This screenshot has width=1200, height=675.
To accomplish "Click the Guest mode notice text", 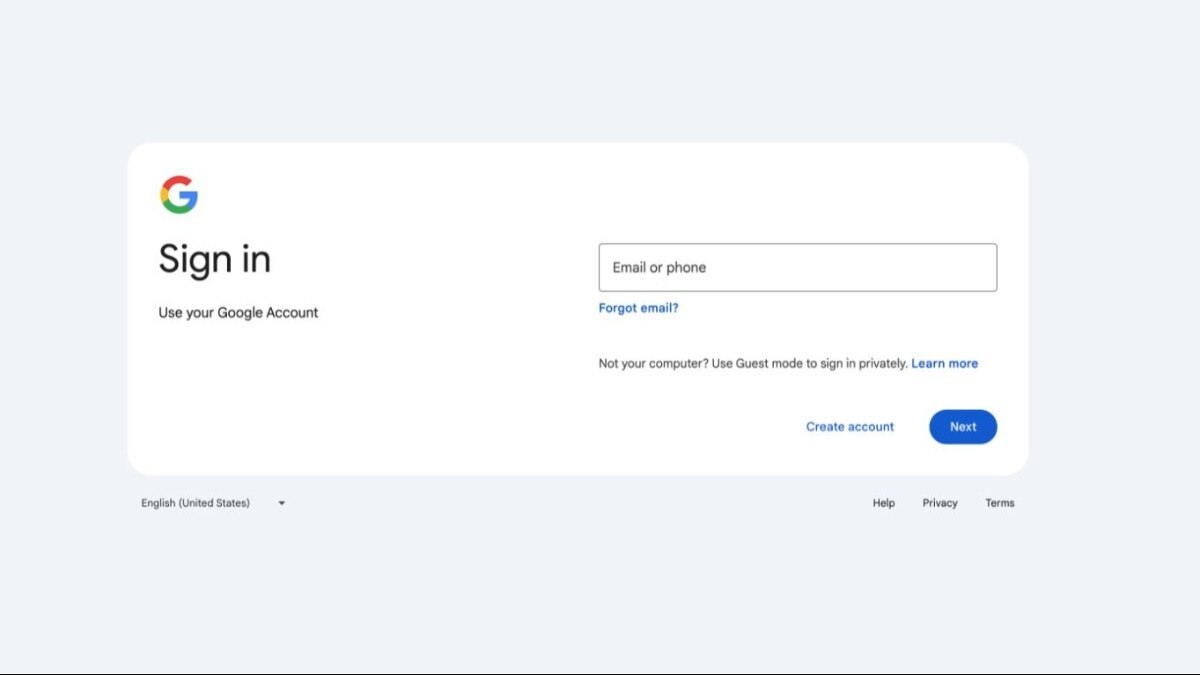I will (x=750, y=363).
